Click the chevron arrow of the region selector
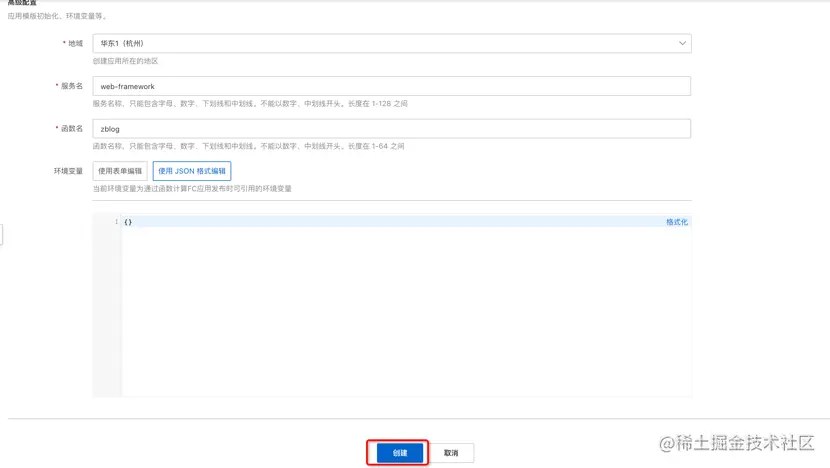The image size is (830, 468). click(682, 43)
